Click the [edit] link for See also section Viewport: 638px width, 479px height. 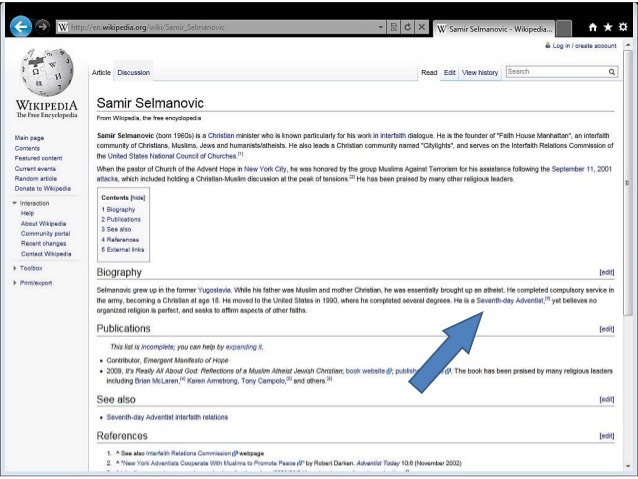[x=607, y=400]
